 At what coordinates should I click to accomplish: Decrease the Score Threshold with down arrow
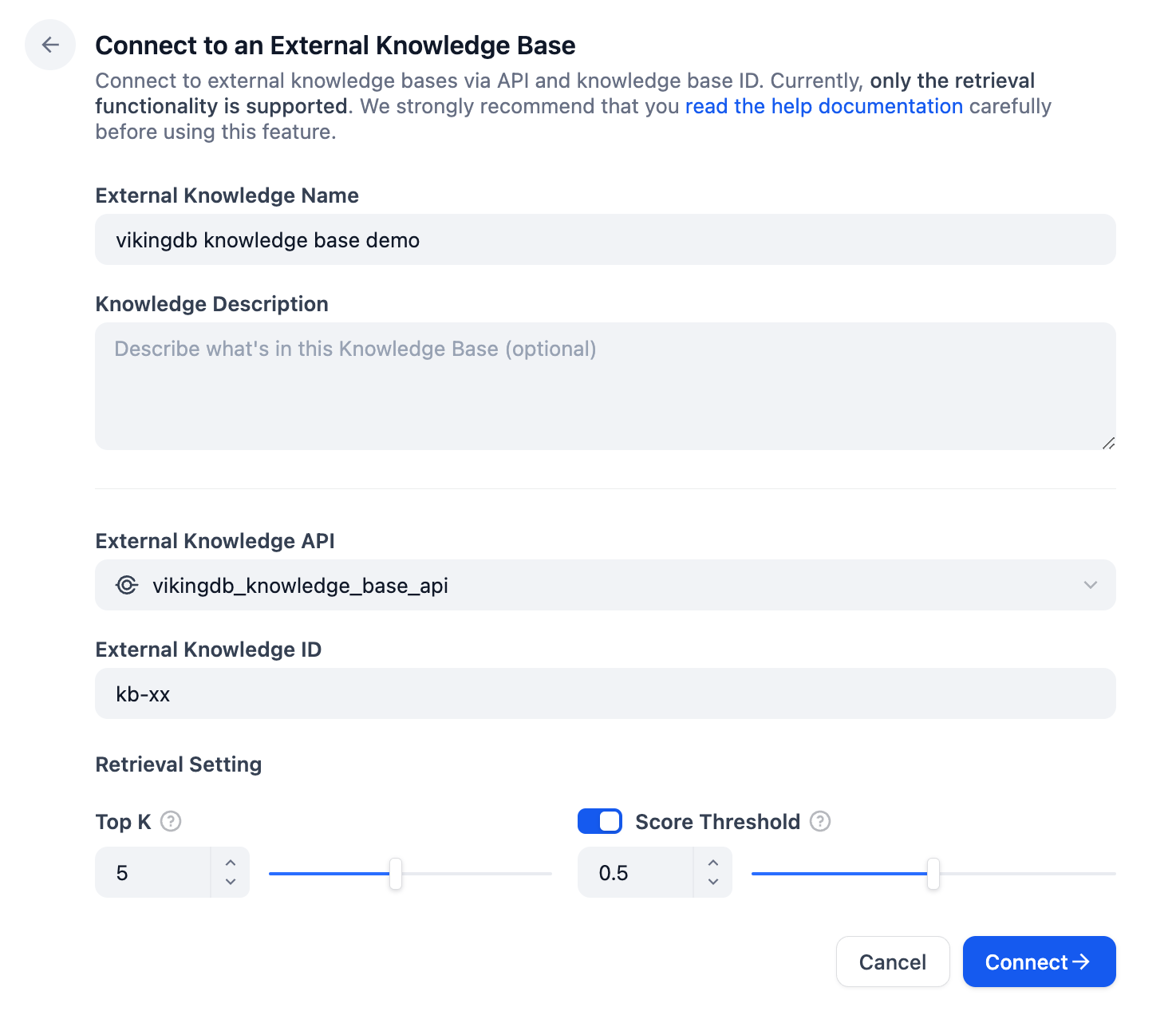point(713,882)
